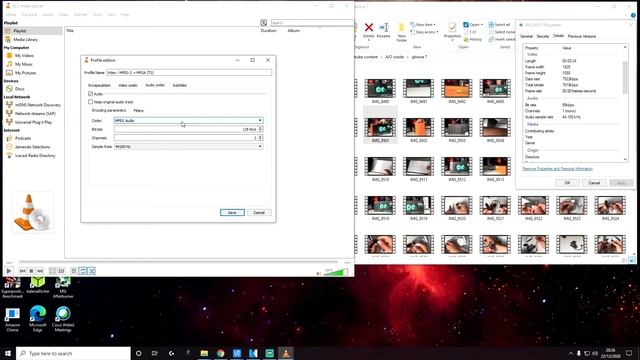Click Cancel in the Properties dialog
Screen dimensions: 640x360
(x=594, y=183)
